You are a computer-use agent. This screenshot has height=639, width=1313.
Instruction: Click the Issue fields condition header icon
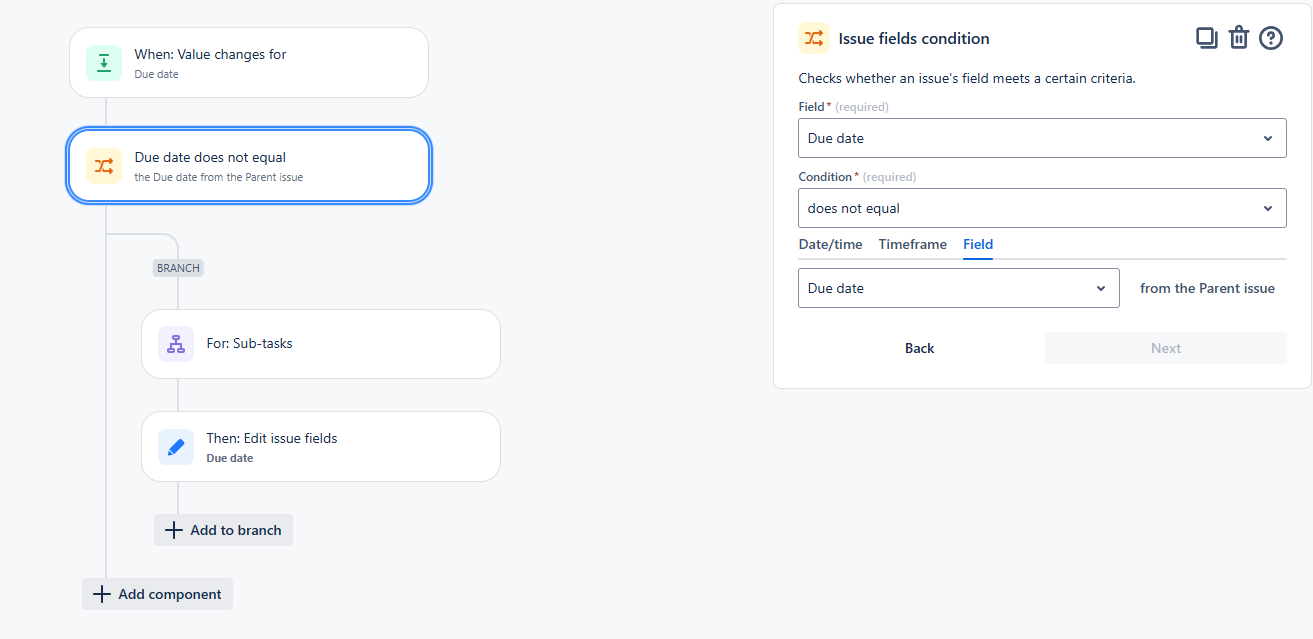point(814,38)
